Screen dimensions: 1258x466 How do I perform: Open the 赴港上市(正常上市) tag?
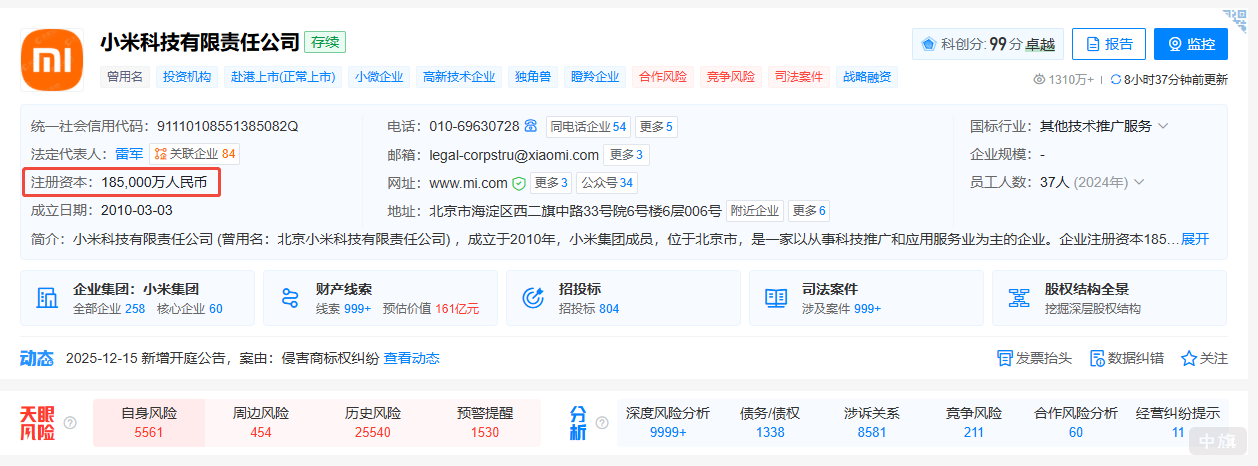point(283,76)
